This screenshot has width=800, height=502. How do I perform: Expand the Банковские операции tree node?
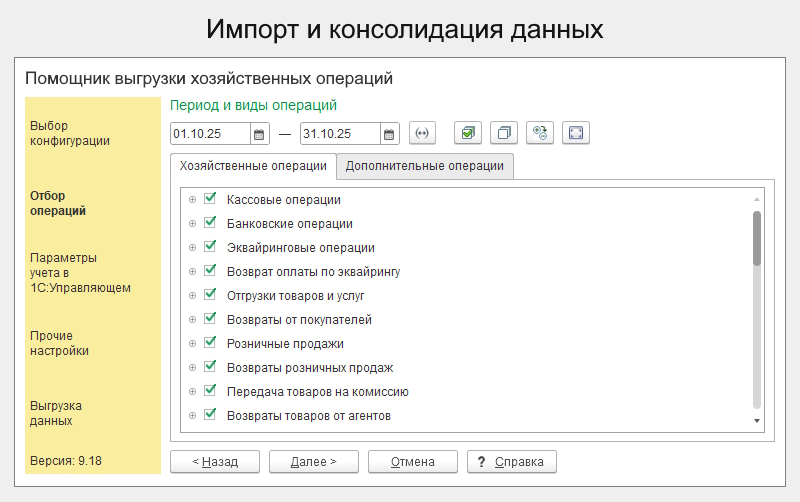click(x=192, y=224)
